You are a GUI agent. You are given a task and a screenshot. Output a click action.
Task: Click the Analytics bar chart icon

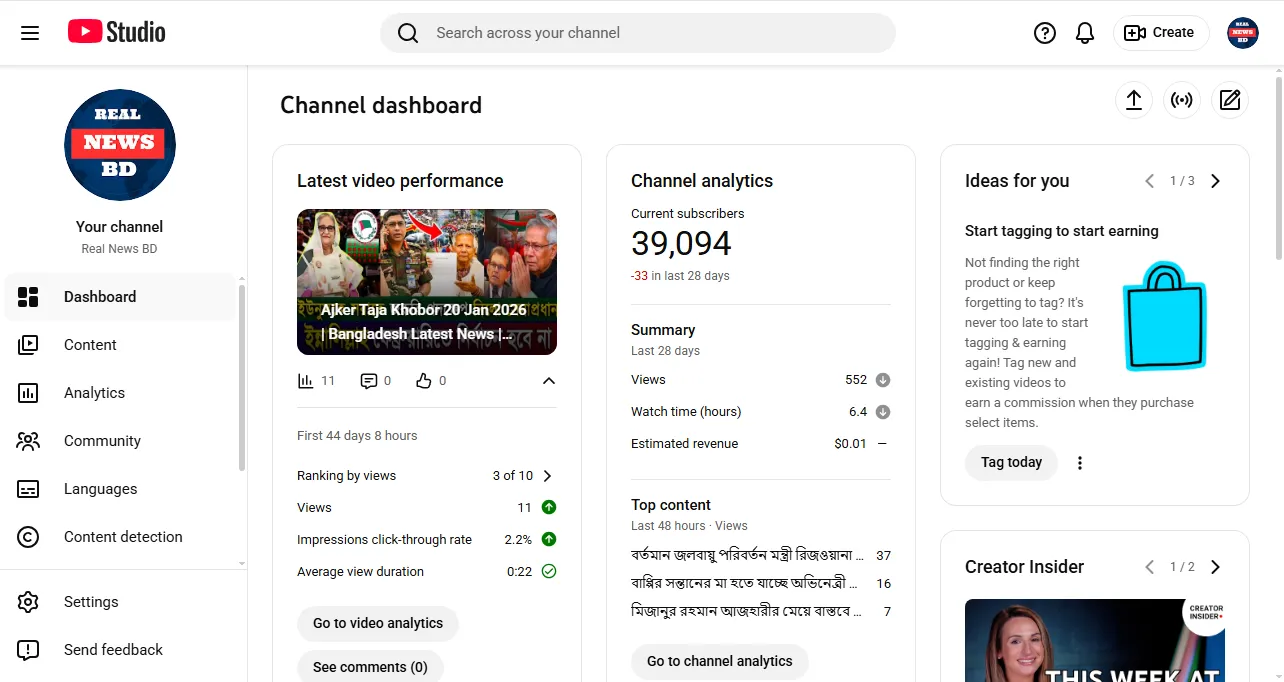click(28, 393)
